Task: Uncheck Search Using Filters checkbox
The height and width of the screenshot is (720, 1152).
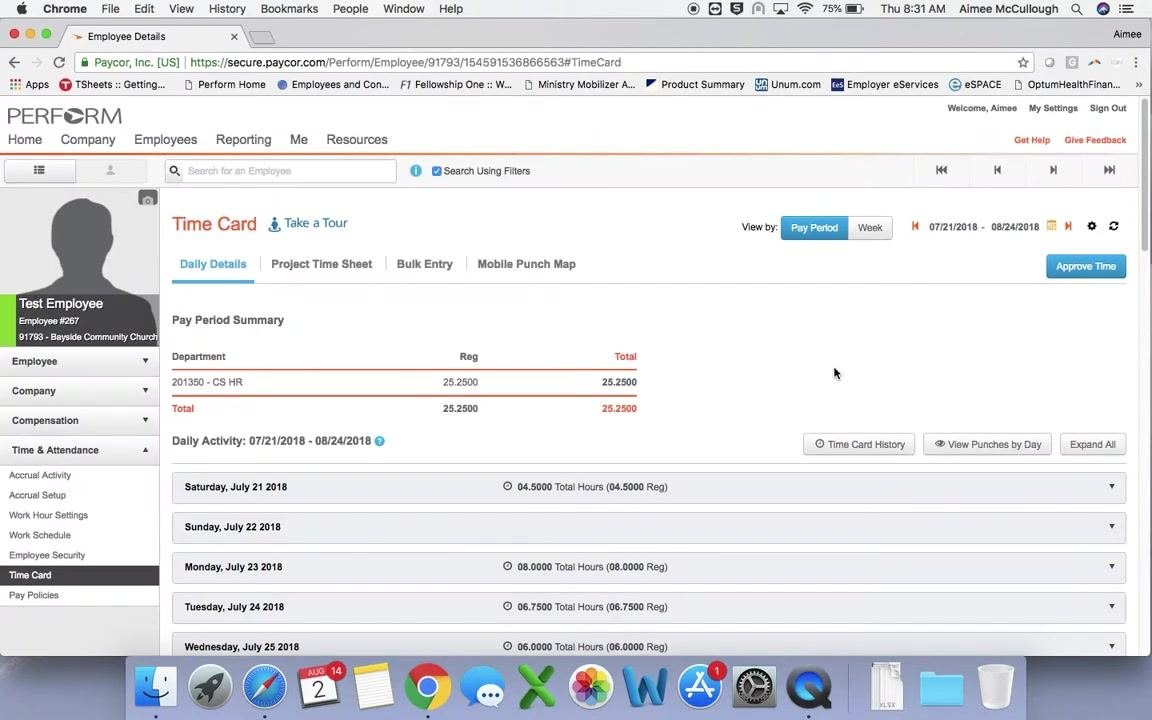Action: point(436,171)
